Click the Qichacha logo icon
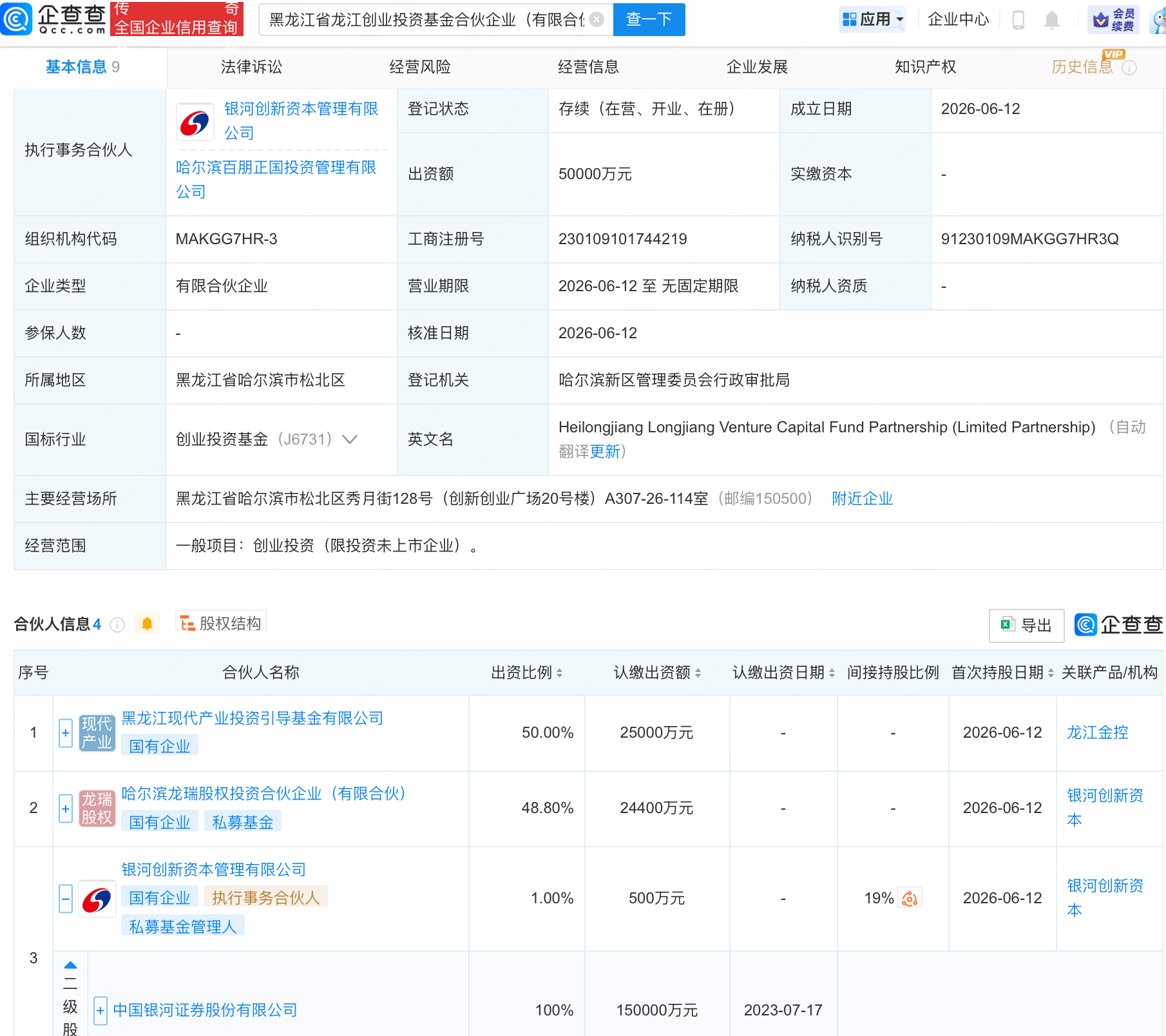This screenshot has height=1036, width=1166. click(16, 19)
